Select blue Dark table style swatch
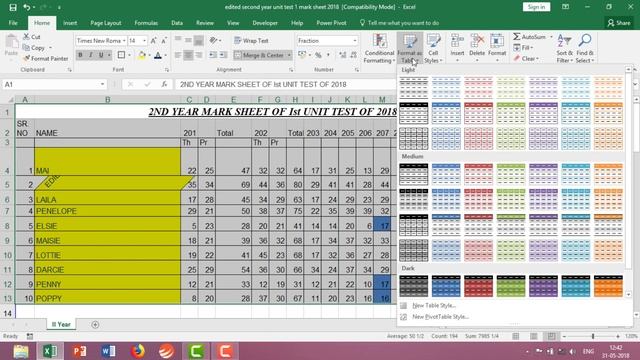Screen dimensions: 640x360 pos(446,286)
